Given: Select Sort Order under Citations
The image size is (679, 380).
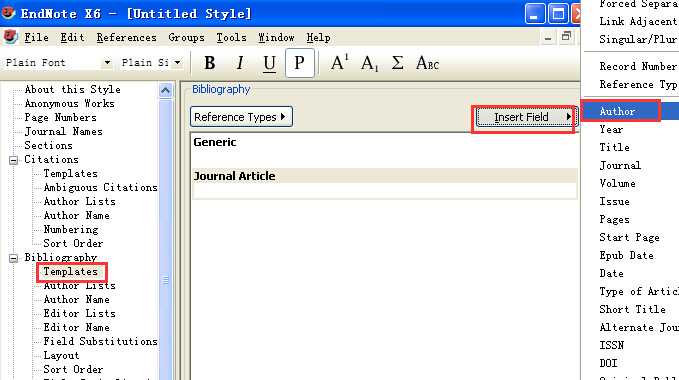Looking at the screenshot, I should coord(73,244).
